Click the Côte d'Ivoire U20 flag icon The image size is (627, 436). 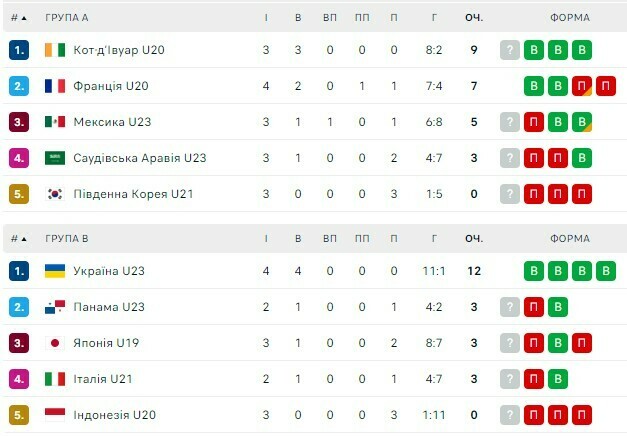click(x=54, y=50)
